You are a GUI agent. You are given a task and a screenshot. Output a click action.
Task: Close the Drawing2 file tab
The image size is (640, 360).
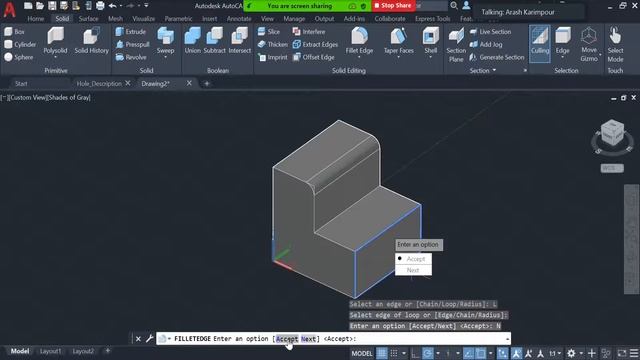[189, 83]
